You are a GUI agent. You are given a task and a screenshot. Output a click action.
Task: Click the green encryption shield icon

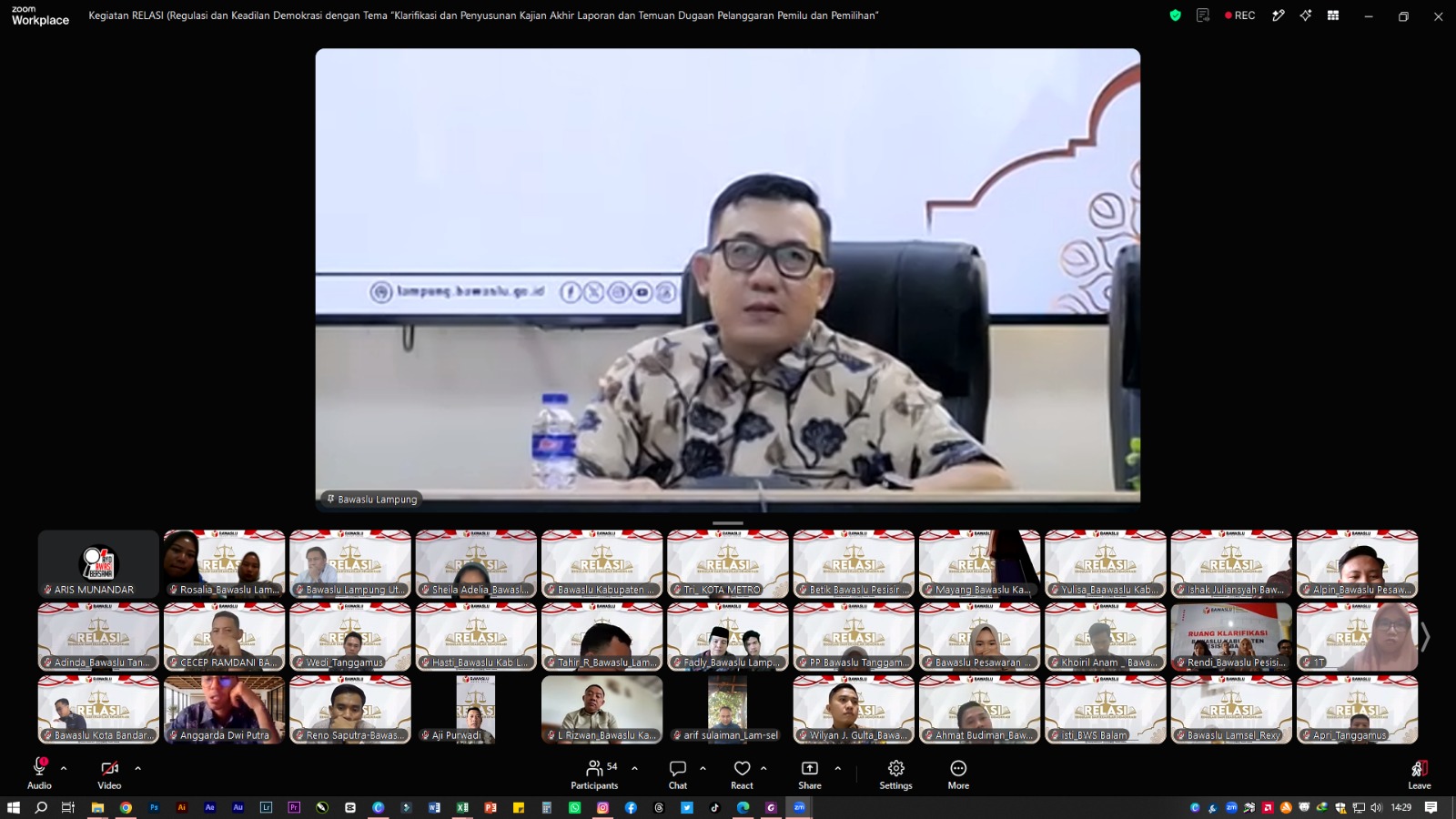[1176, 15]
